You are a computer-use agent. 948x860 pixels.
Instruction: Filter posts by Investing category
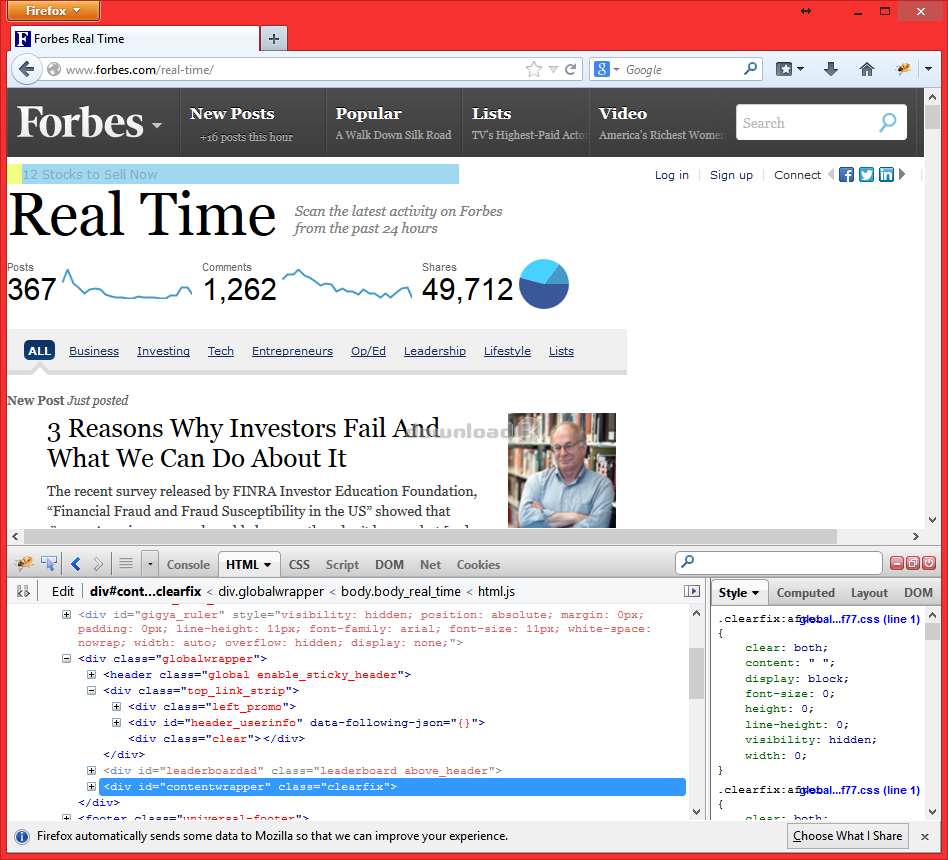click(x=163, y=351)
